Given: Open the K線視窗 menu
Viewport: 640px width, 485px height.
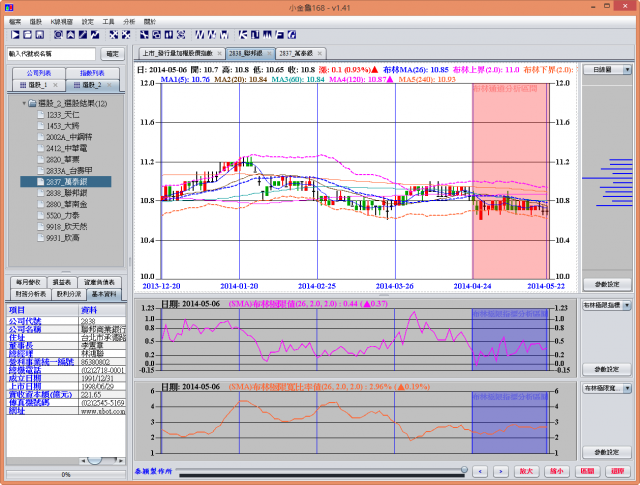Looking at the screenshot, I should click(63, 20).
